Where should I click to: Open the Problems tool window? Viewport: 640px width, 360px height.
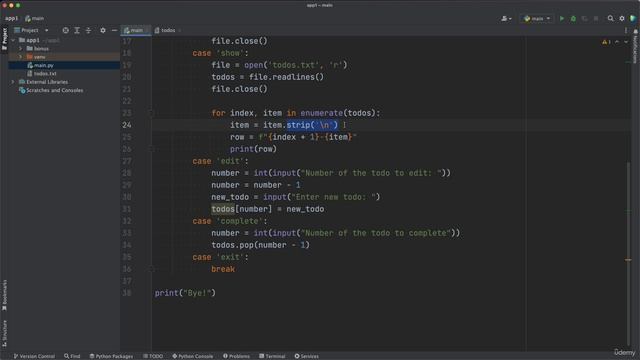(236, 356)
